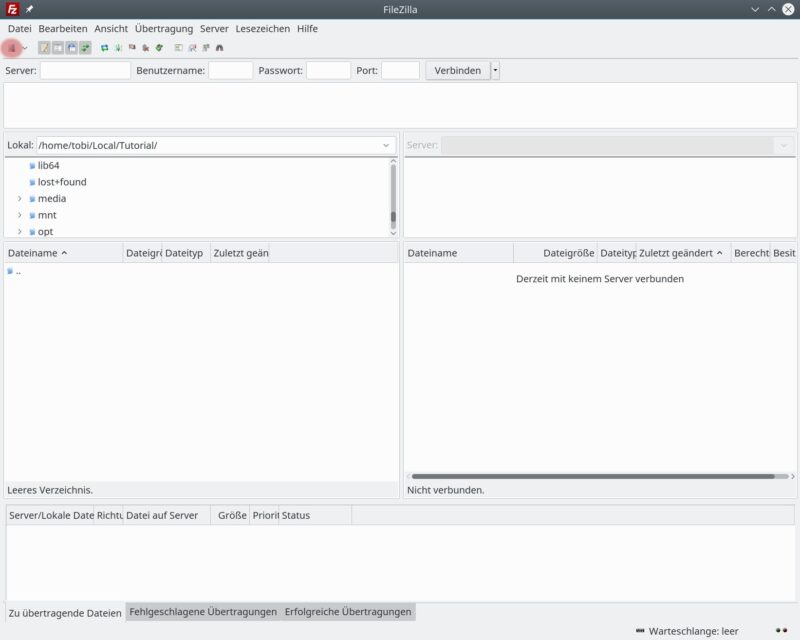The image size is (800, 640).
Task: Open the Lokal path dropdown arrow
Action: pyautogui.click(x=386, y=145)
